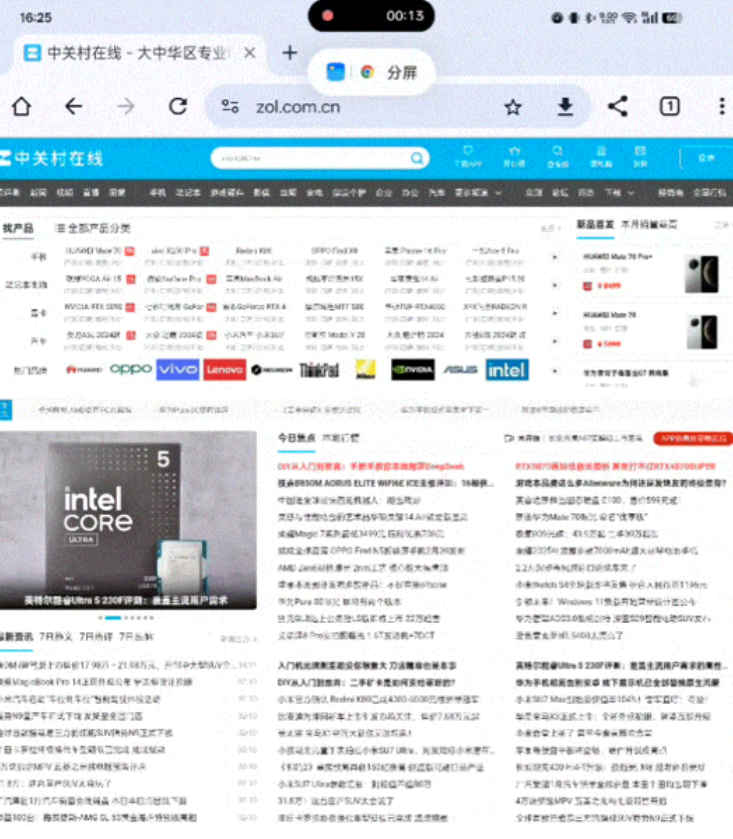Click the 中关村在线 site logo

point(52,158)
